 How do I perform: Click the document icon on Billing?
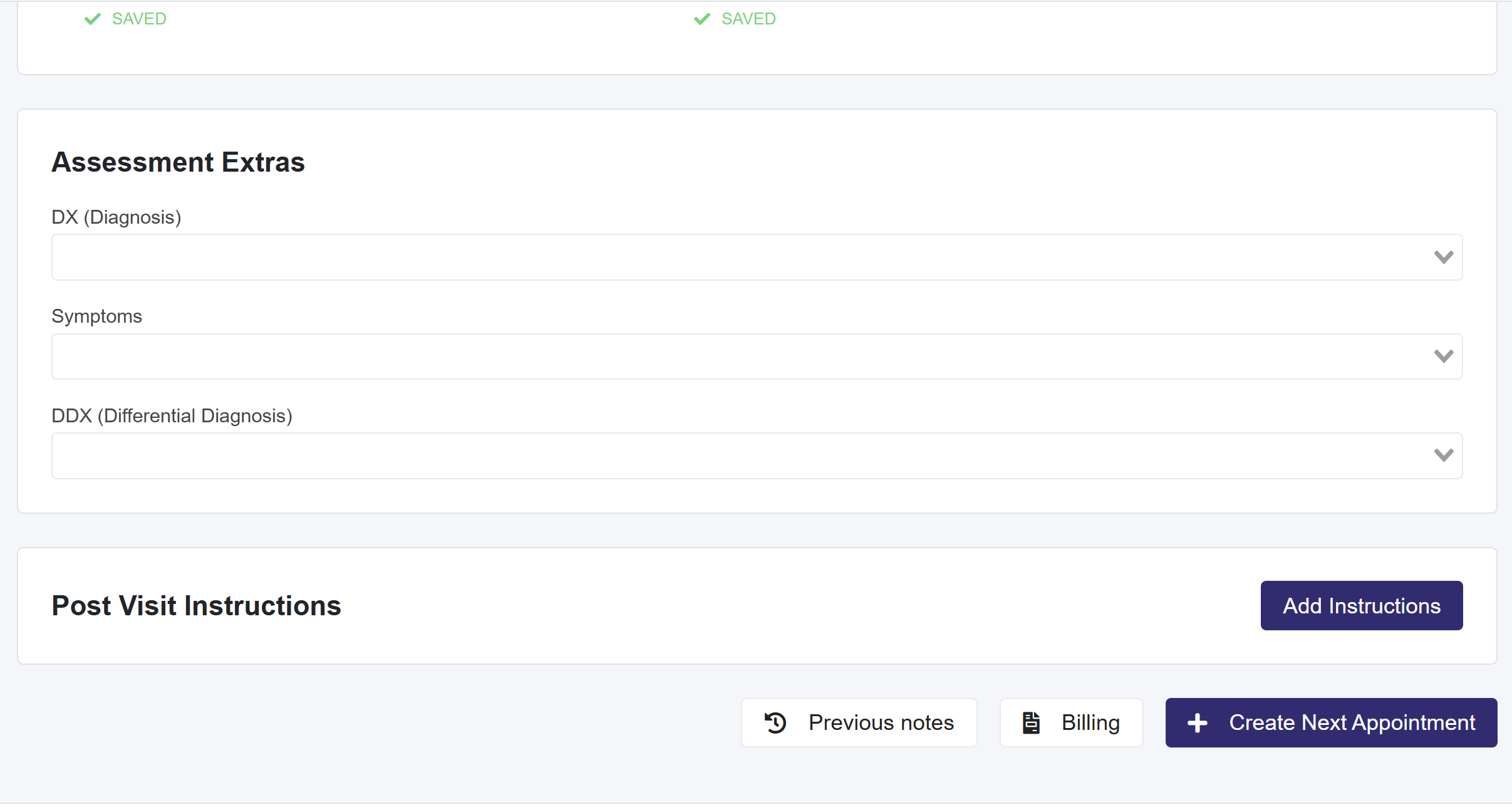click(1031, 722)
